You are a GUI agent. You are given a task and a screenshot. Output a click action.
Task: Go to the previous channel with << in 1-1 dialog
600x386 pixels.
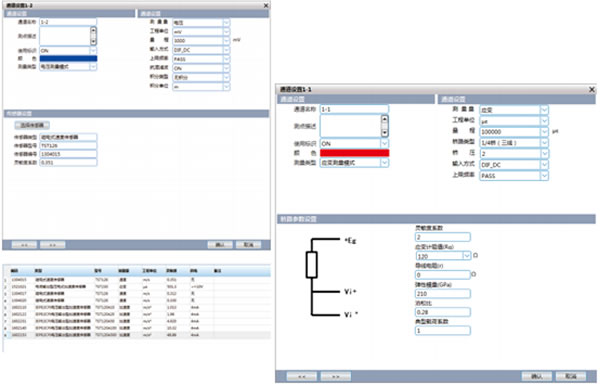click(302, 376)
